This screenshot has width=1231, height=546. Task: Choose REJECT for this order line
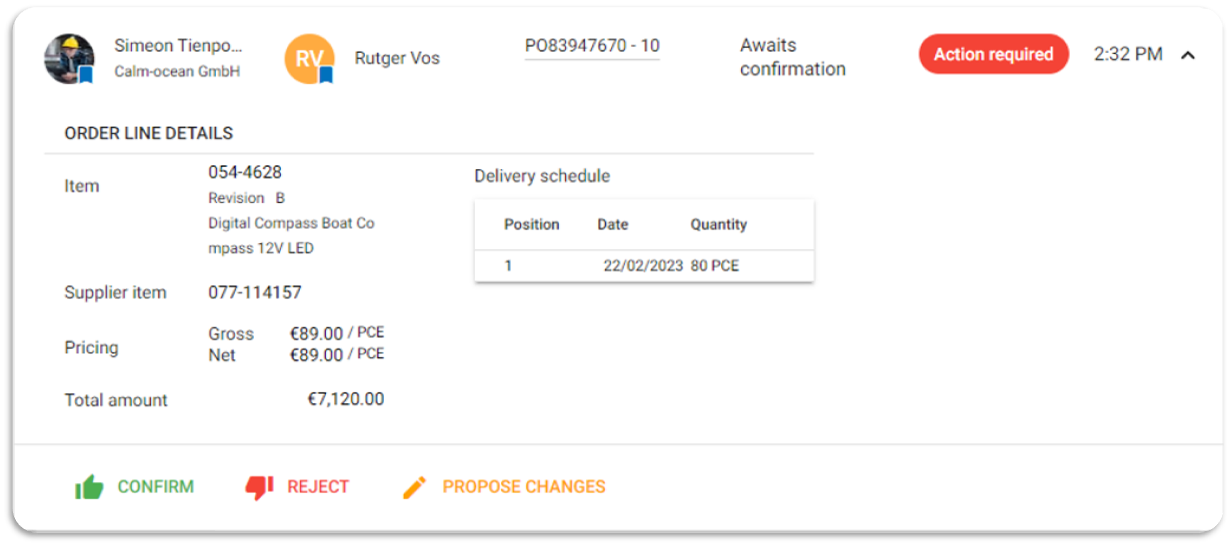[318, 487]
